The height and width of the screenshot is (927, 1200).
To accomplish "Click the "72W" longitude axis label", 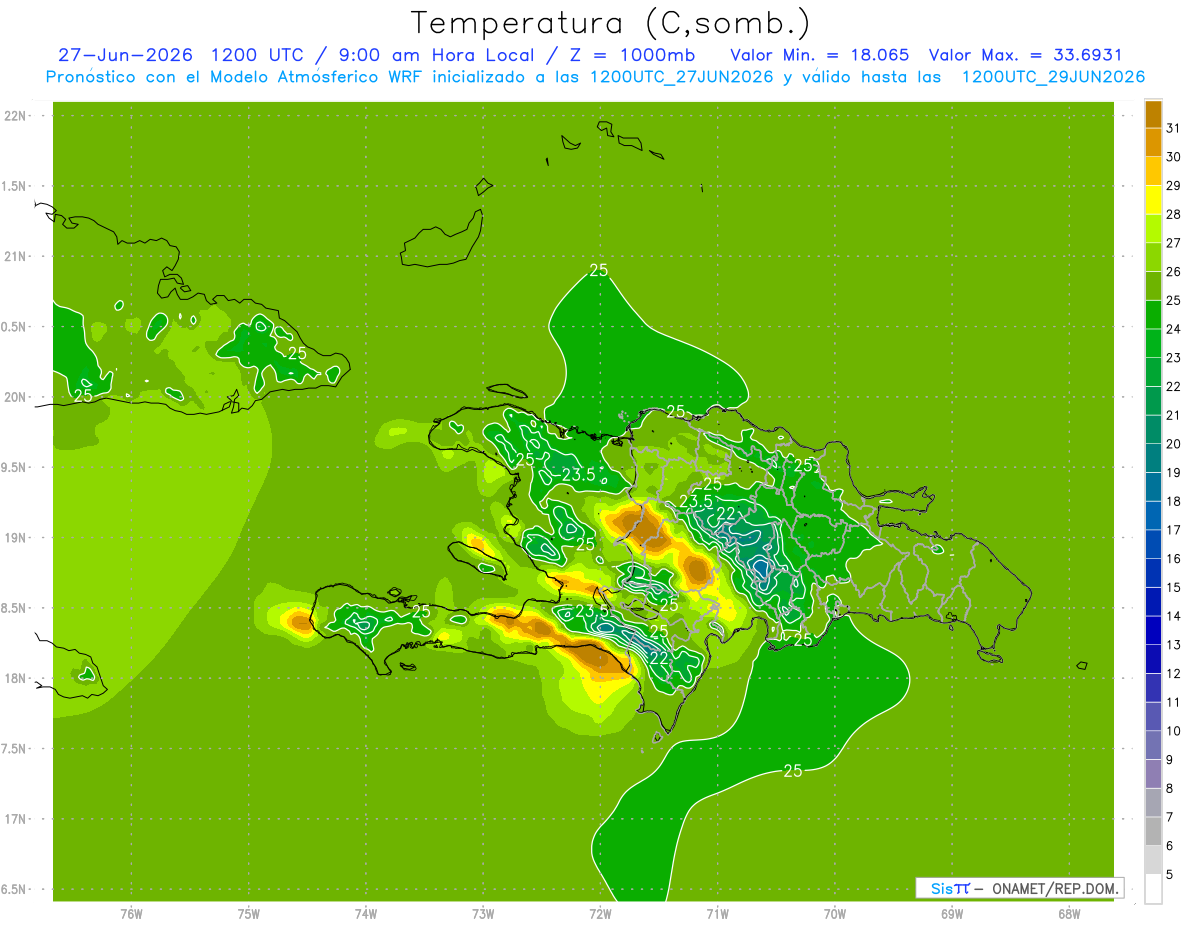I will pyautogui.click(x=600, y=915).
